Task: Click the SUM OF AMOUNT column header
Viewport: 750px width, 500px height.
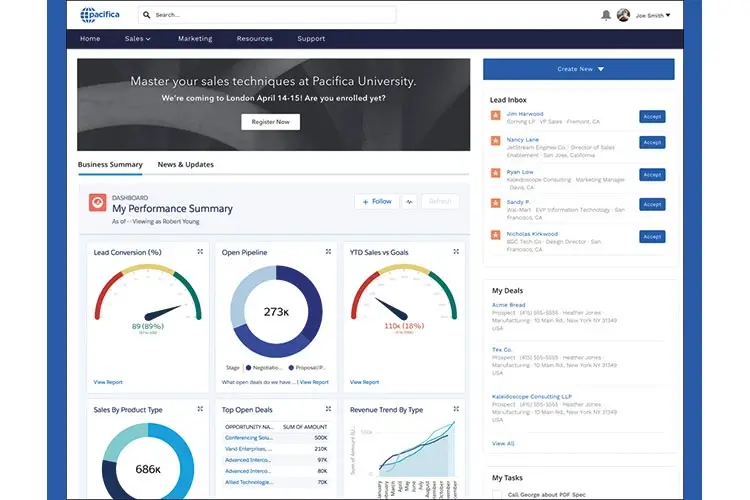Action: [305, 427]
